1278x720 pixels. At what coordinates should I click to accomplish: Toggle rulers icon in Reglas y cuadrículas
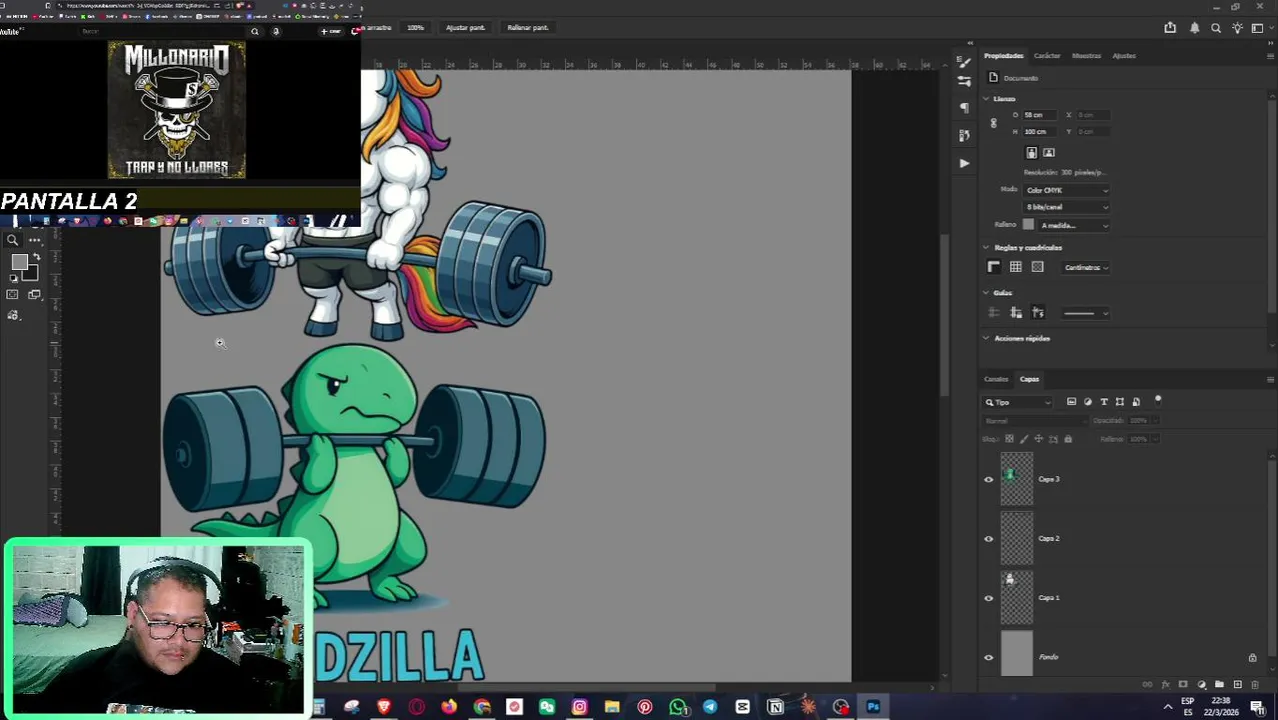click(993, 267)
